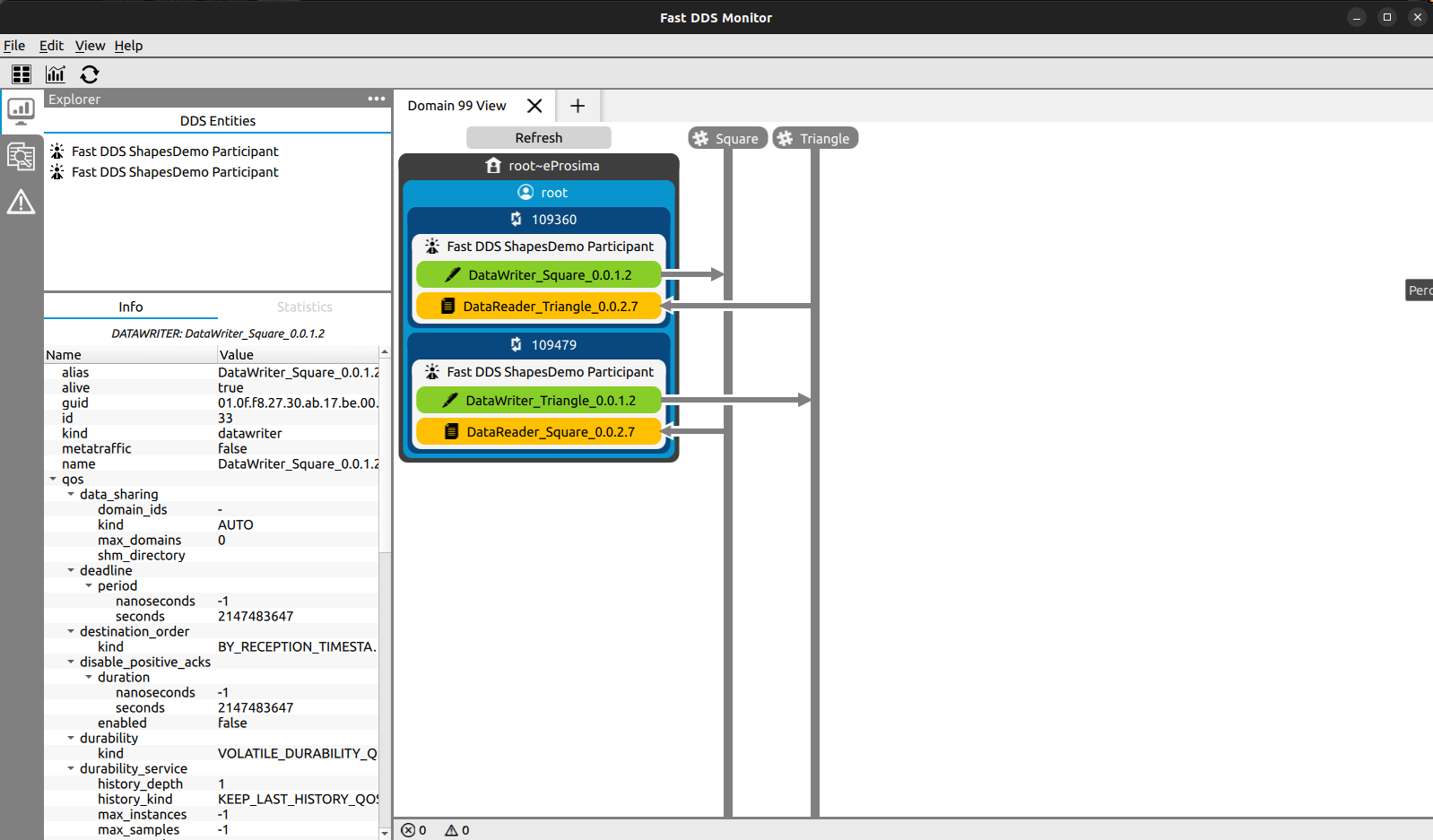Open the File menu
The height and width of the screenshot is (840, 1433).
tap(14, 46)
